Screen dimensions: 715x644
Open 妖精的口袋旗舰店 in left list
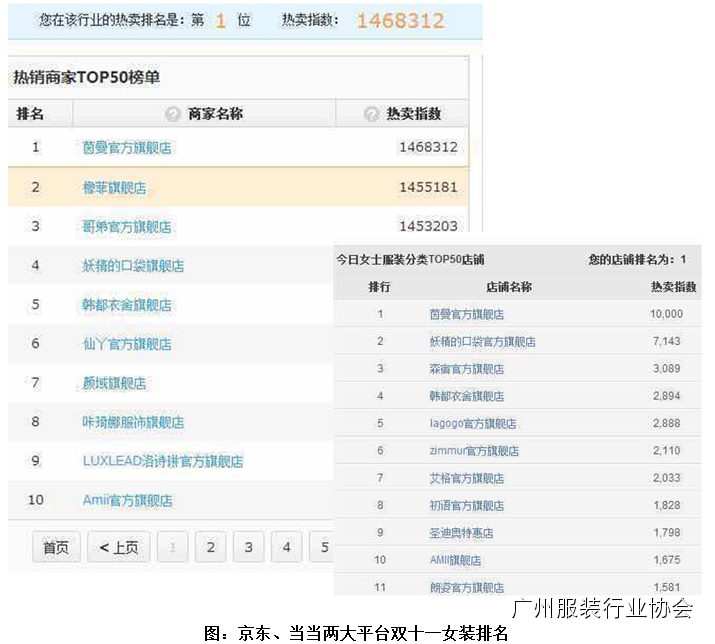click(x=133, y=266)
